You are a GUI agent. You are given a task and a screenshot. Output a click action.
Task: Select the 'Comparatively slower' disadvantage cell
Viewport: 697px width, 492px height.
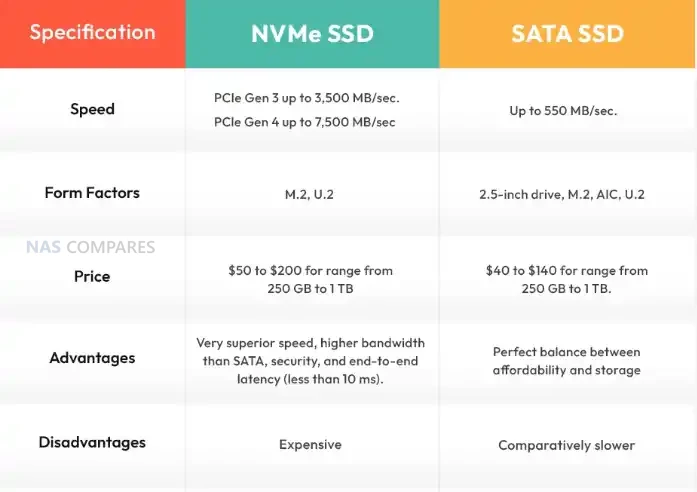566,445
